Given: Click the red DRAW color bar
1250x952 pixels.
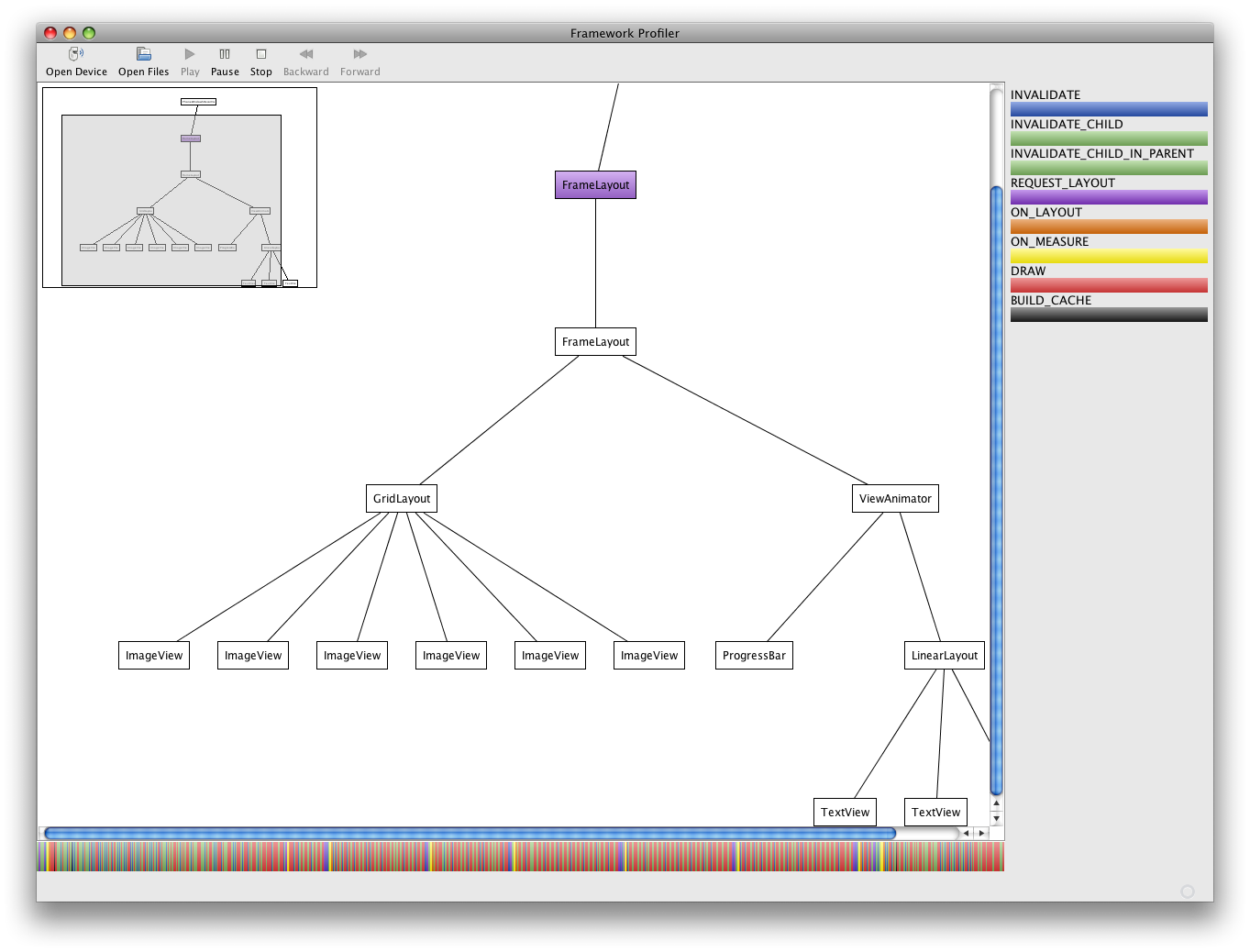Looking at the screenshot, I should (x=1109, y=285).
